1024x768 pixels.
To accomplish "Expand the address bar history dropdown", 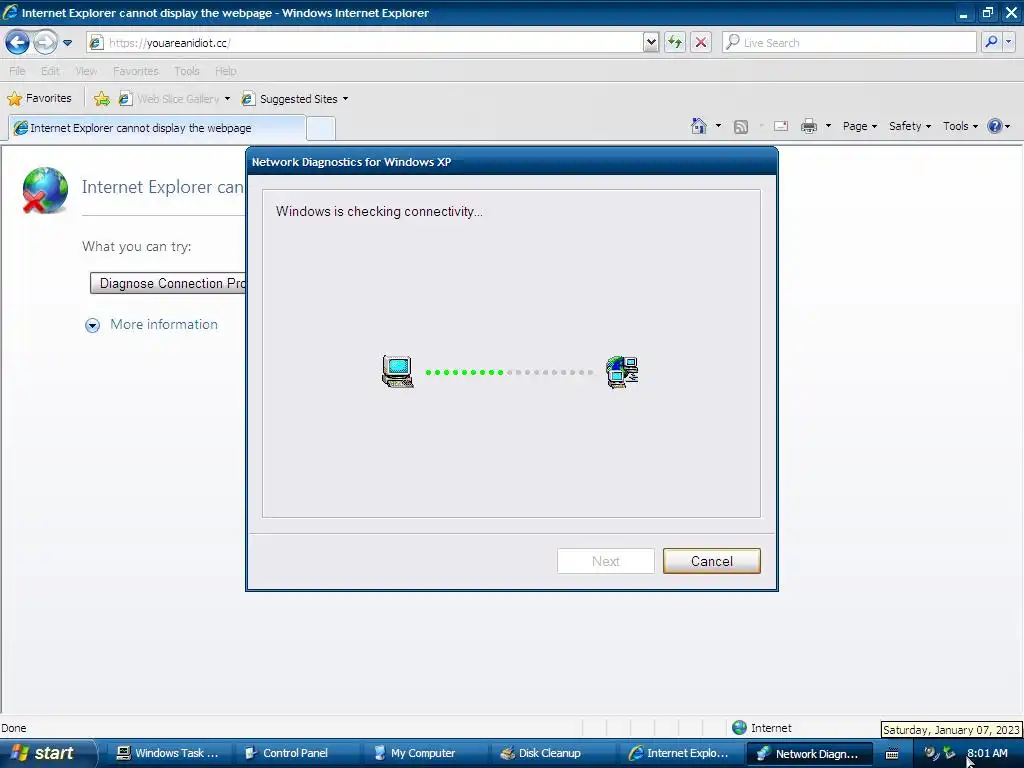I will pos(650,43).
